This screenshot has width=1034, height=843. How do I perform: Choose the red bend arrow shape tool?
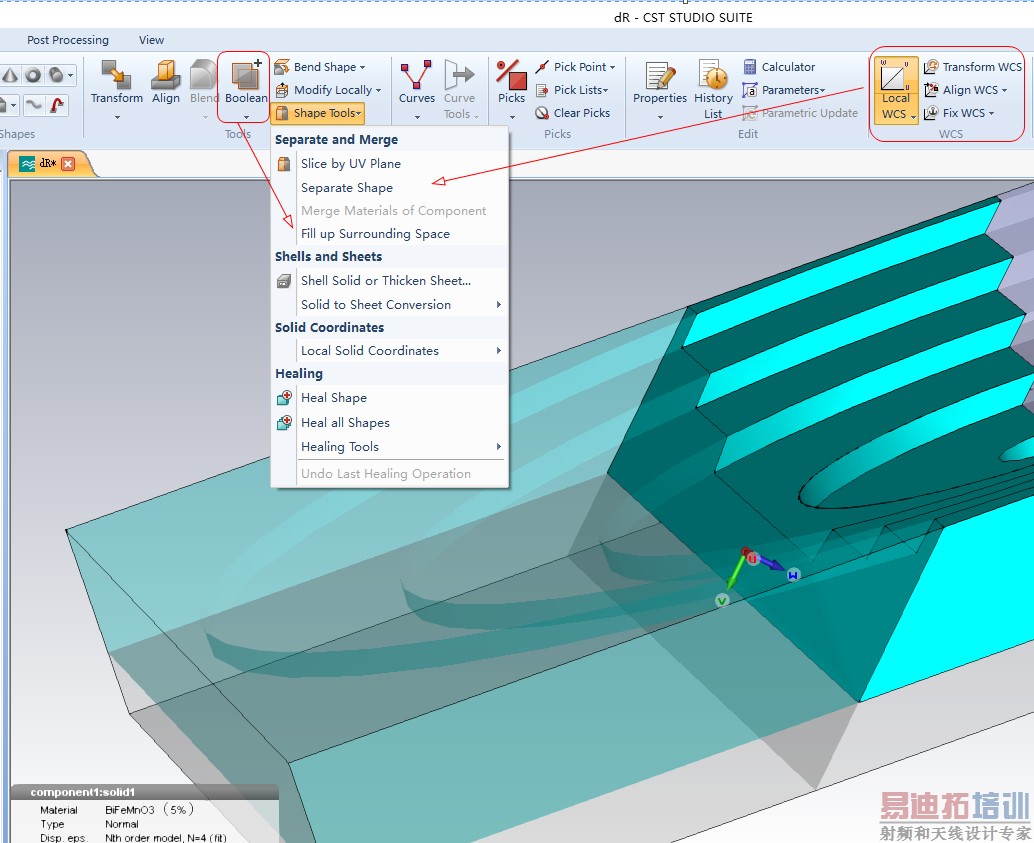(57, 104)
